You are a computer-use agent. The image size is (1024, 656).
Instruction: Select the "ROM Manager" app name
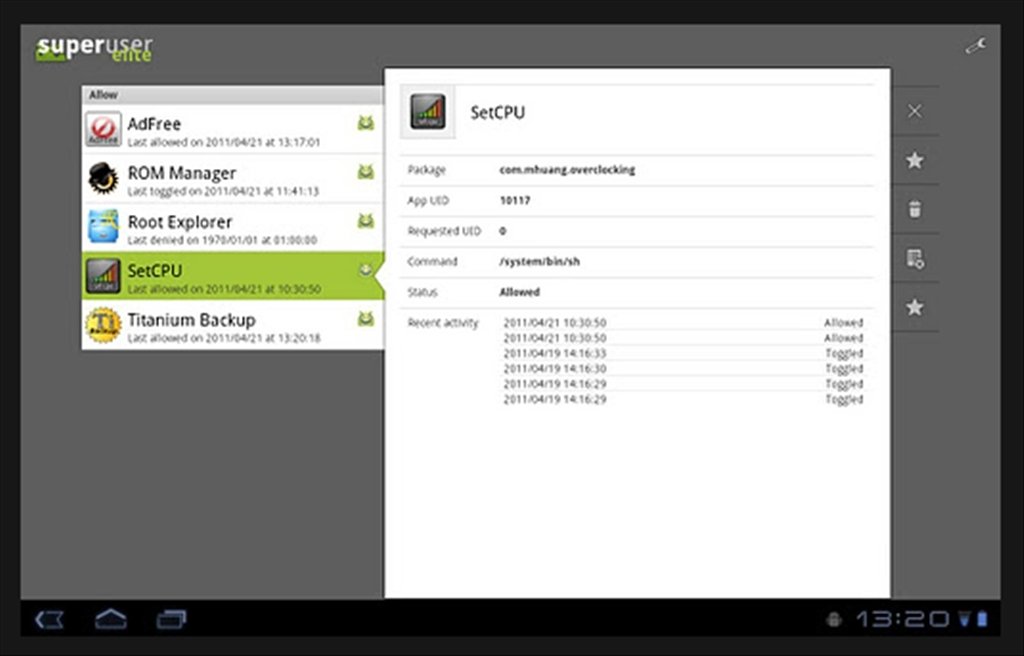click(x=182, y=173)
